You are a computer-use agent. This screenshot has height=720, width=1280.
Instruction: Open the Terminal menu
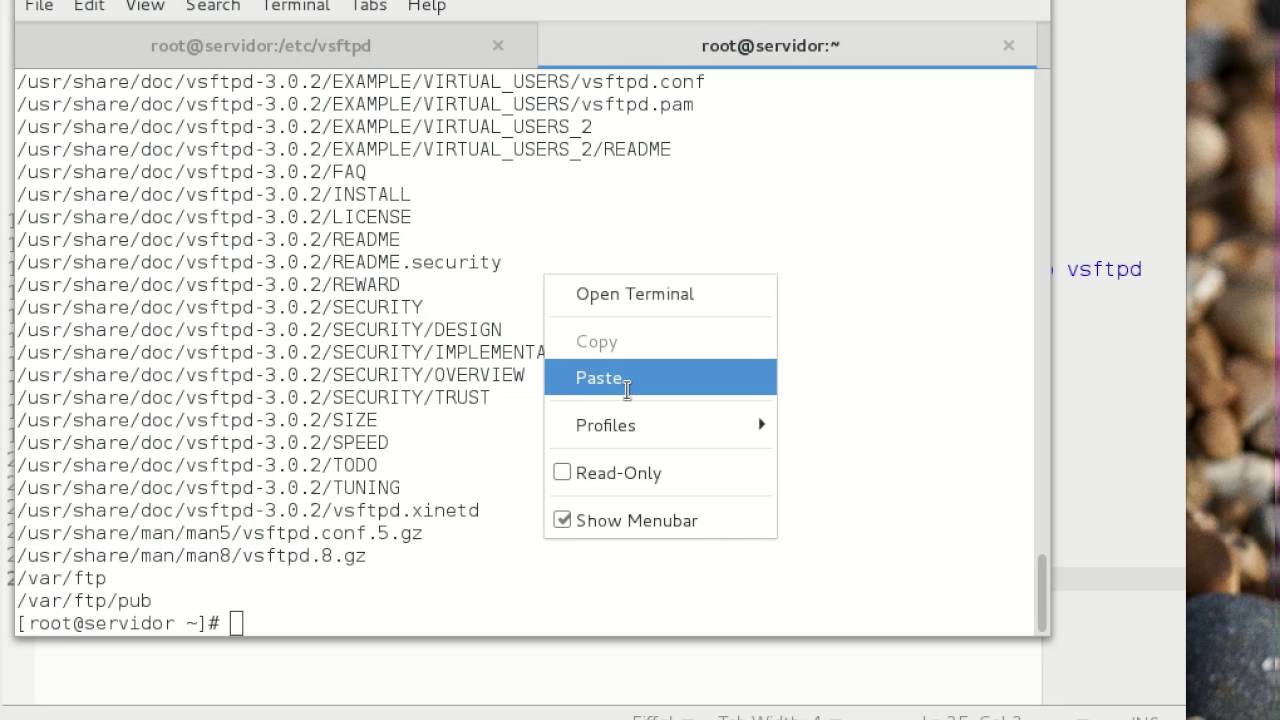[x=296, y=6]
